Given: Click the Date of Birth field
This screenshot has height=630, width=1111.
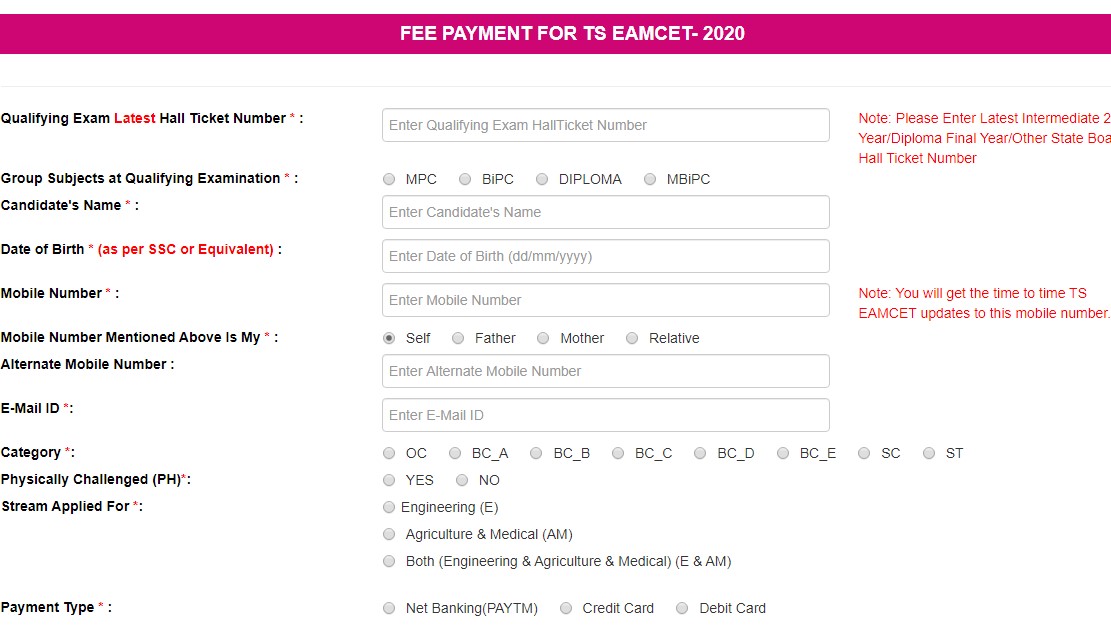Looking at the screenshot, I should [605, 256].
